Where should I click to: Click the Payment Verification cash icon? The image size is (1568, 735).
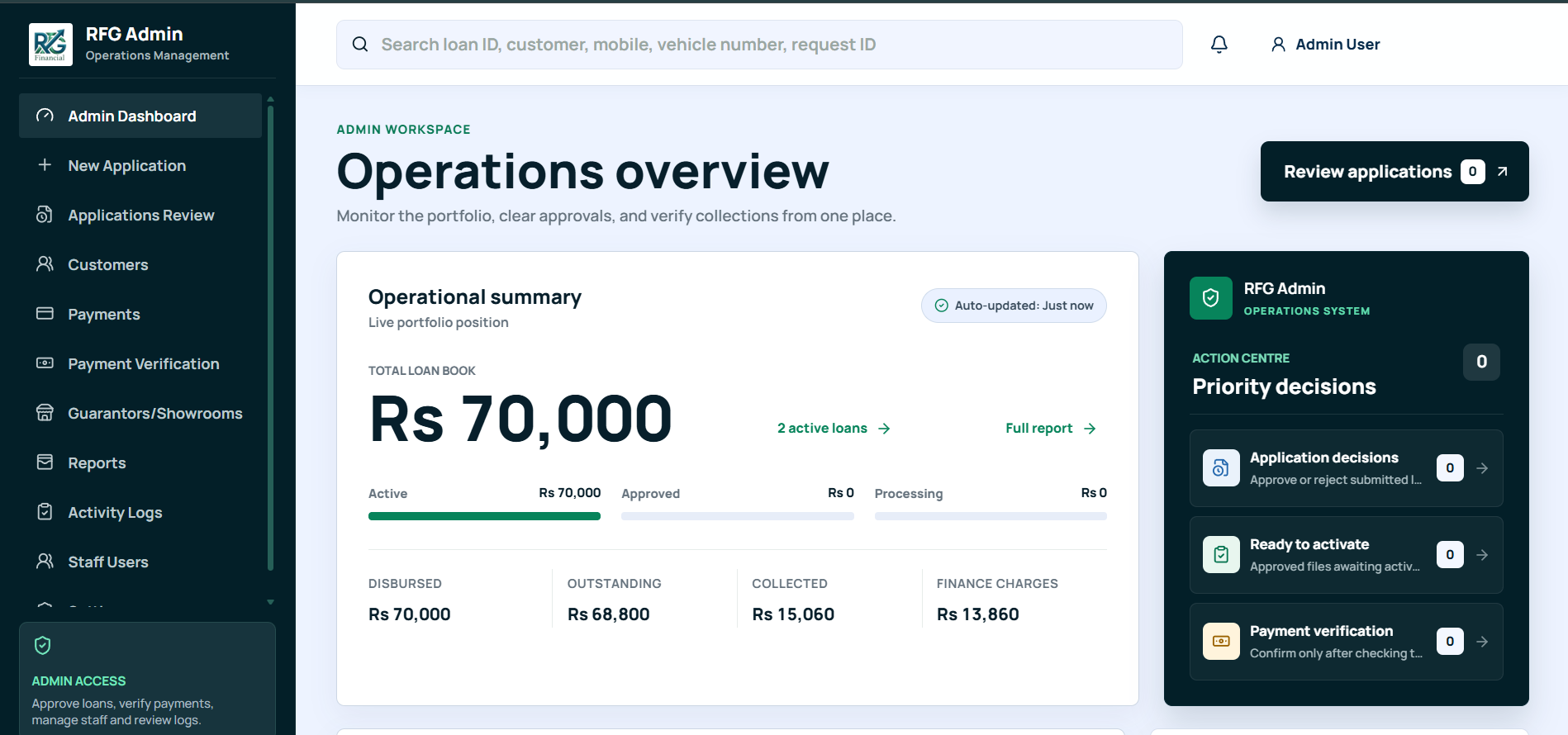(x=45, y=363)
